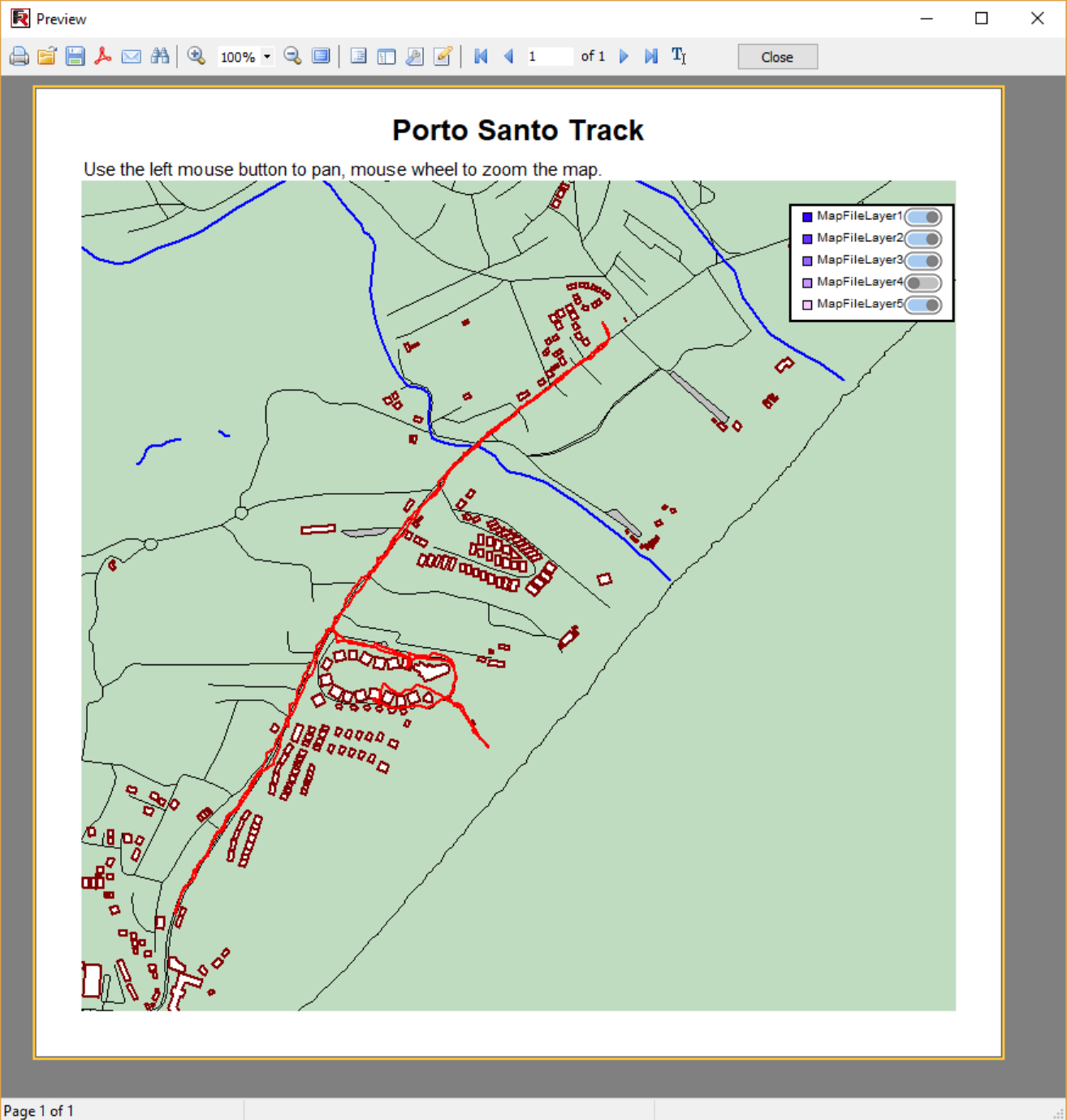Open the 100% zoom level dropdown
Image resolution: width=1067 pixels, height=1120 pixels.
[x=266, y=57]
